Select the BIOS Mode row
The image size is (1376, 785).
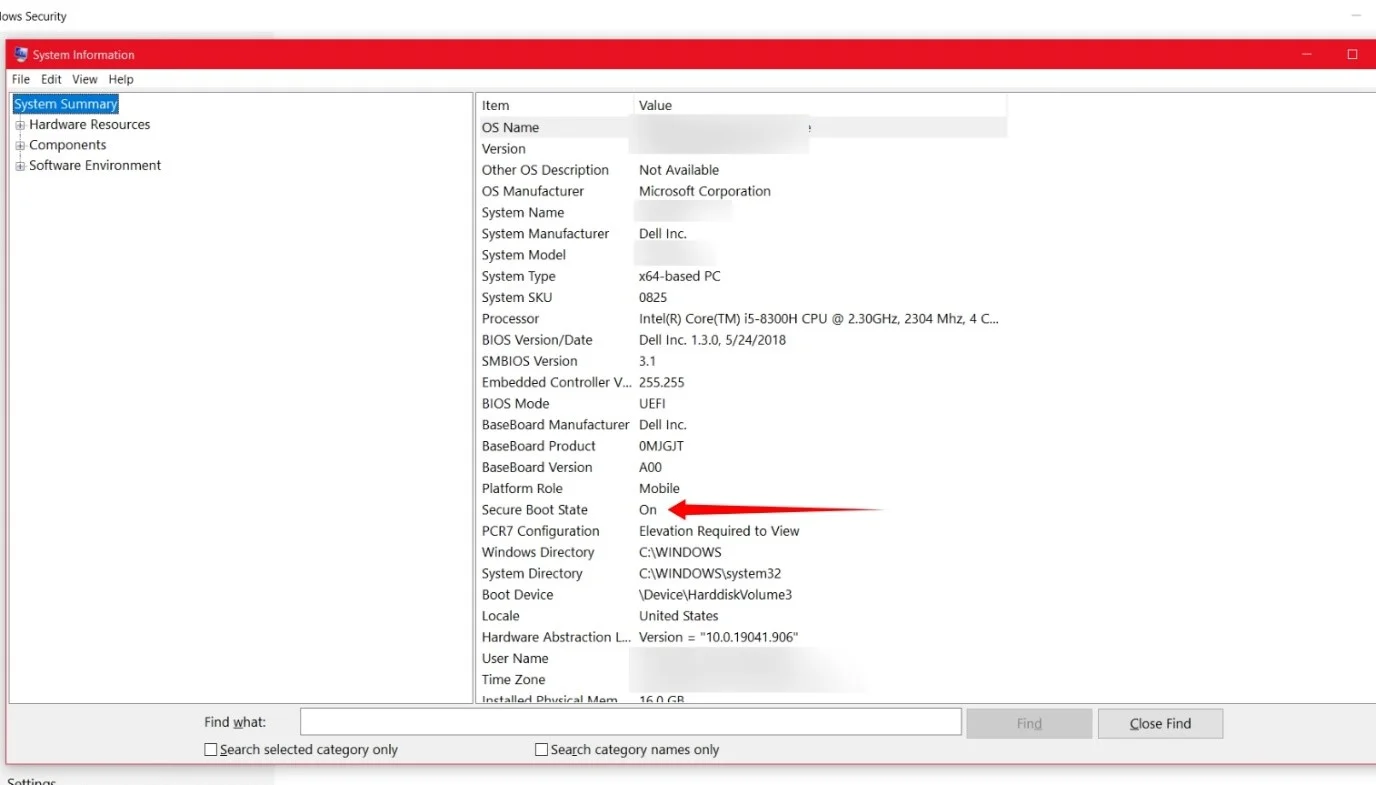point(742,404)
